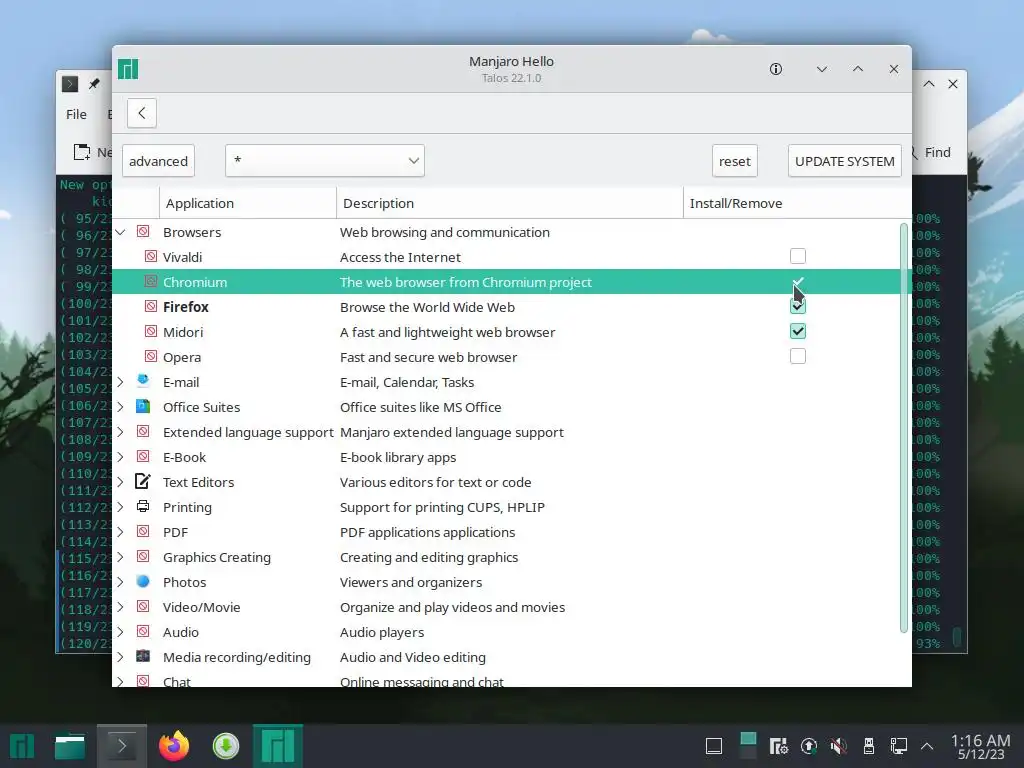Expand the Video/Movie category
The width and height of the screenshot is (1024, 768).
[121, 607]
